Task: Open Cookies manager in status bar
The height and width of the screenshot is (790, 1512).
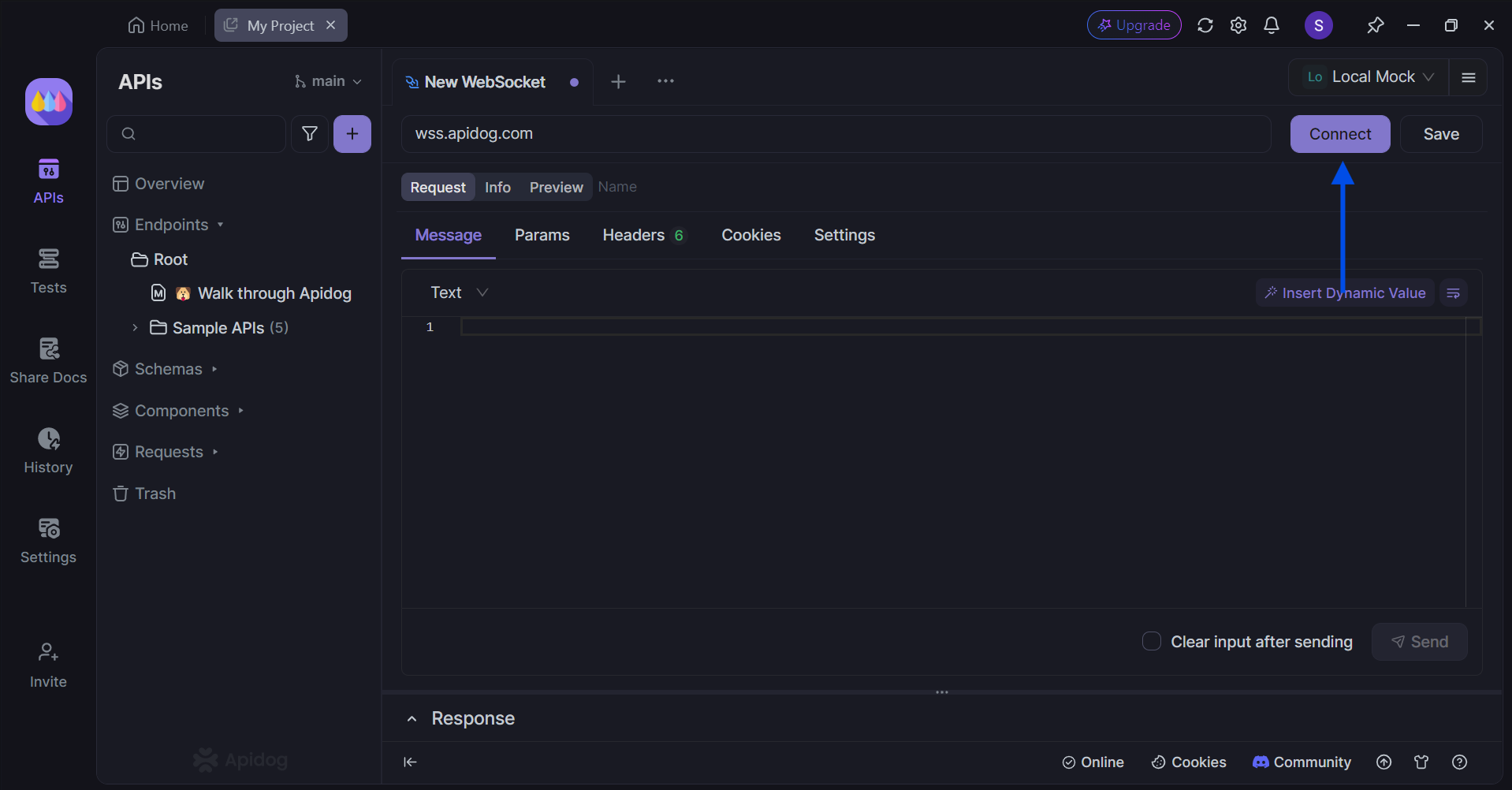Action: (1189, 762)
